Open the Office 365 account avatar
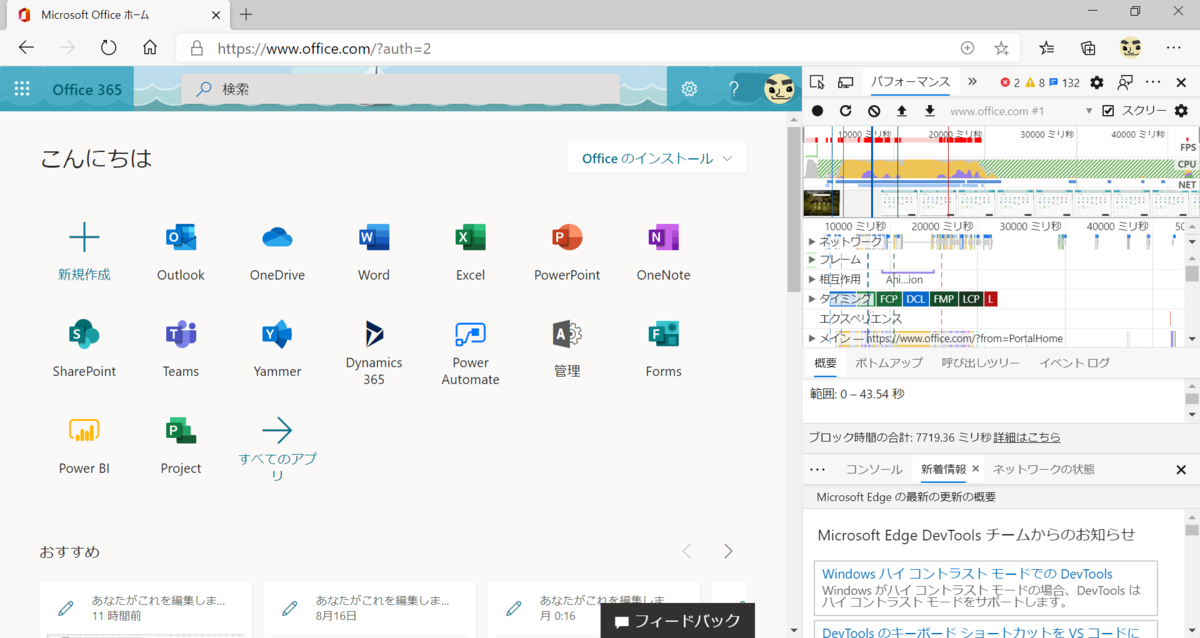Viewport: 1200px width, 638px height. [x=780, y=89]
